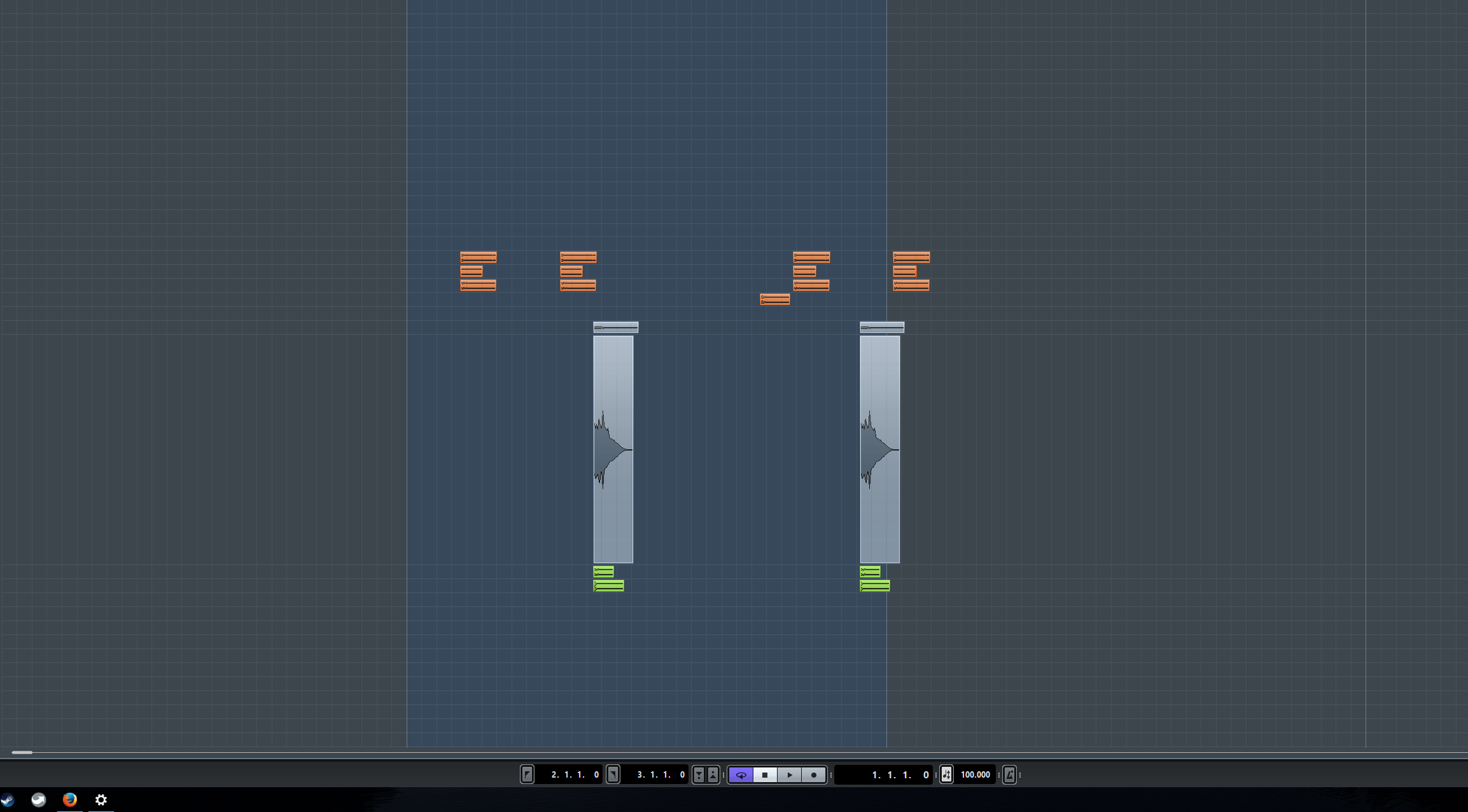The width and height of the screenshot is (1468, 812).
Task: Open Firefox from the taskbar
Action: [70, 799]
